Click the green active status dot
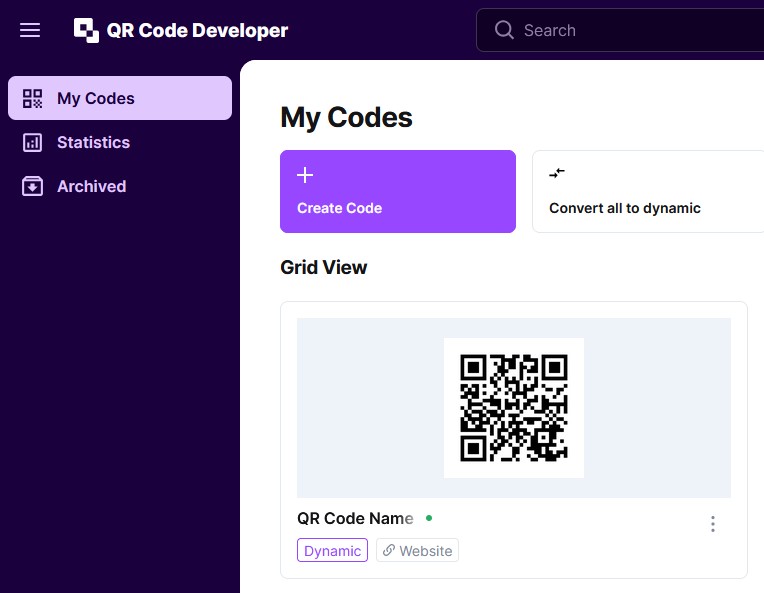This screenshot has height=593, width=764. (x=429, y=518)
